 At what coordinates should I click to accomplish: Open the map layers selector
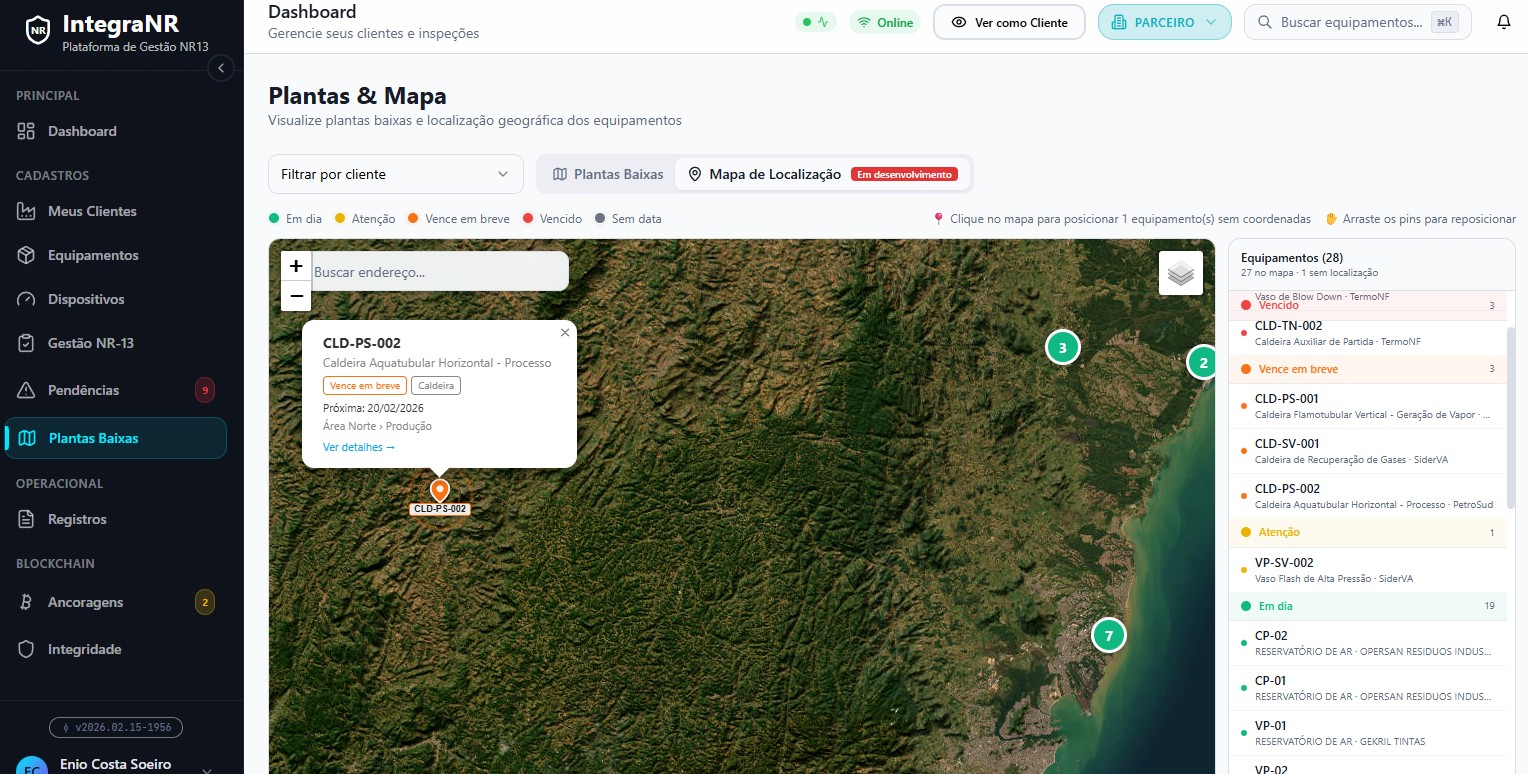pos(1181,273)
